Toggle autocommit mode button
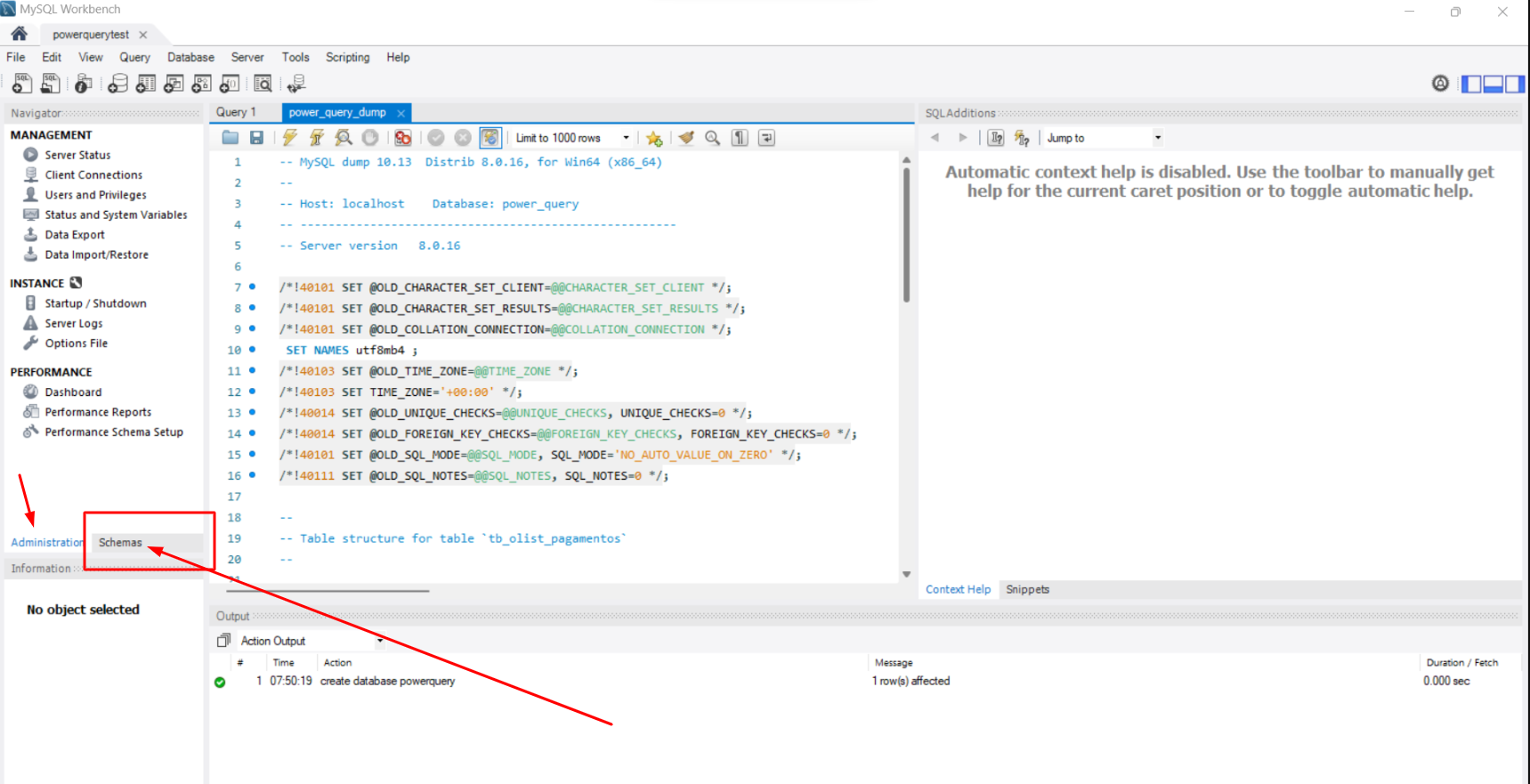 click(490, 138)
